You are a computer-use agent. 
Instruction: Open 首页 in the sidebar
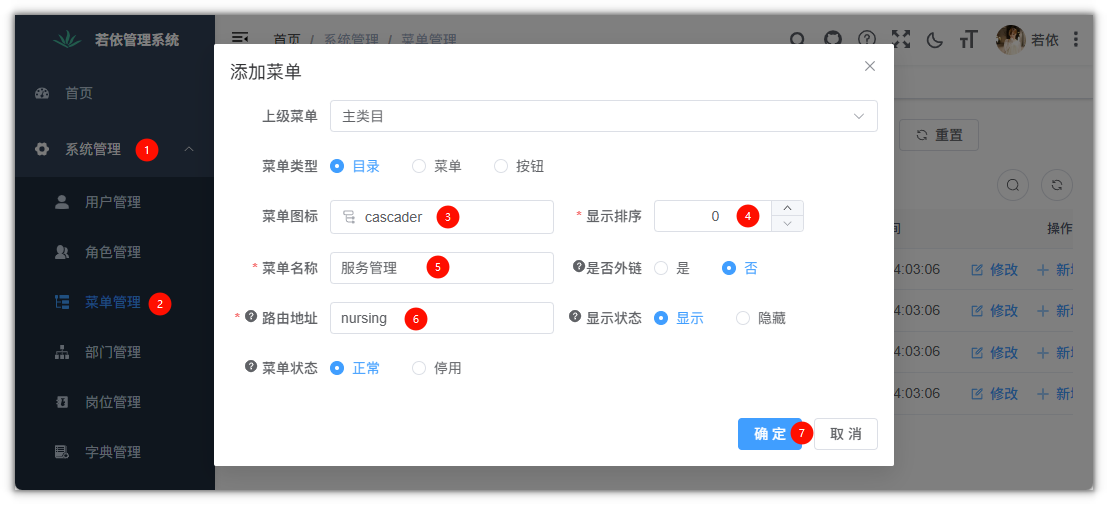tap(114, 93)
